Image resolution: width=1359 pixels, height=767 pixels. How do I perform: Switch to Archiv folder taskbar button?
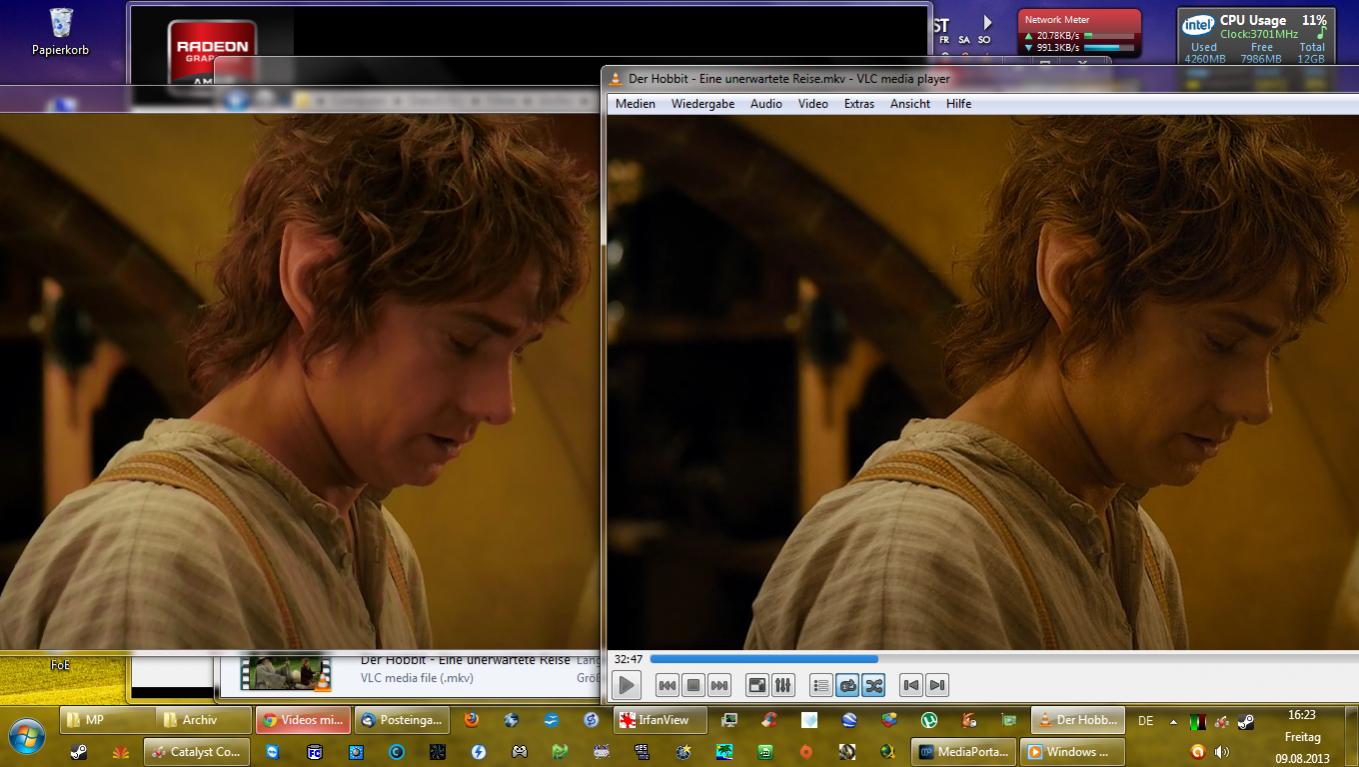(x=204, y=720)
